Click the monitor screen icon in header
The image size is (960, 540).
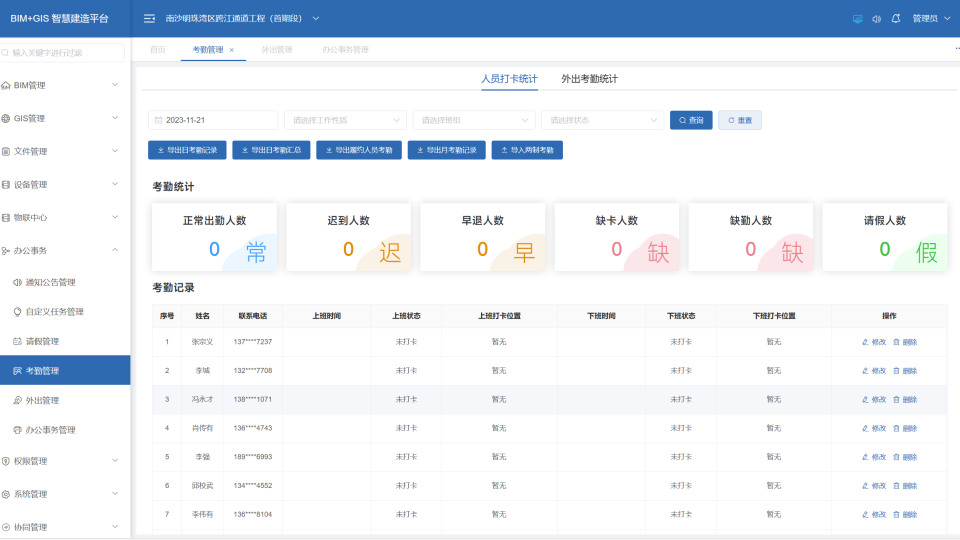click(857, 18)
